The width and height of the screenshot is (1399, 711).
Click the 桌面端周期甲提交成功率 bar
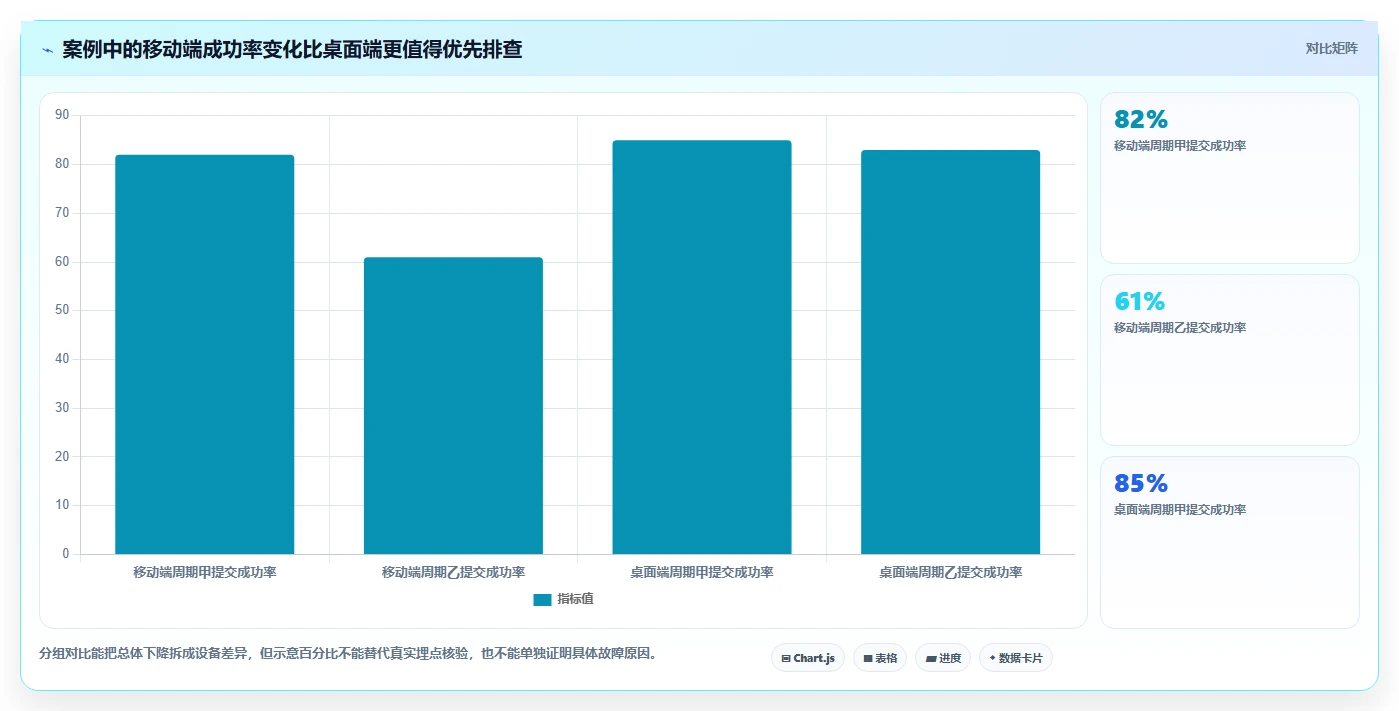coord(702,347)
